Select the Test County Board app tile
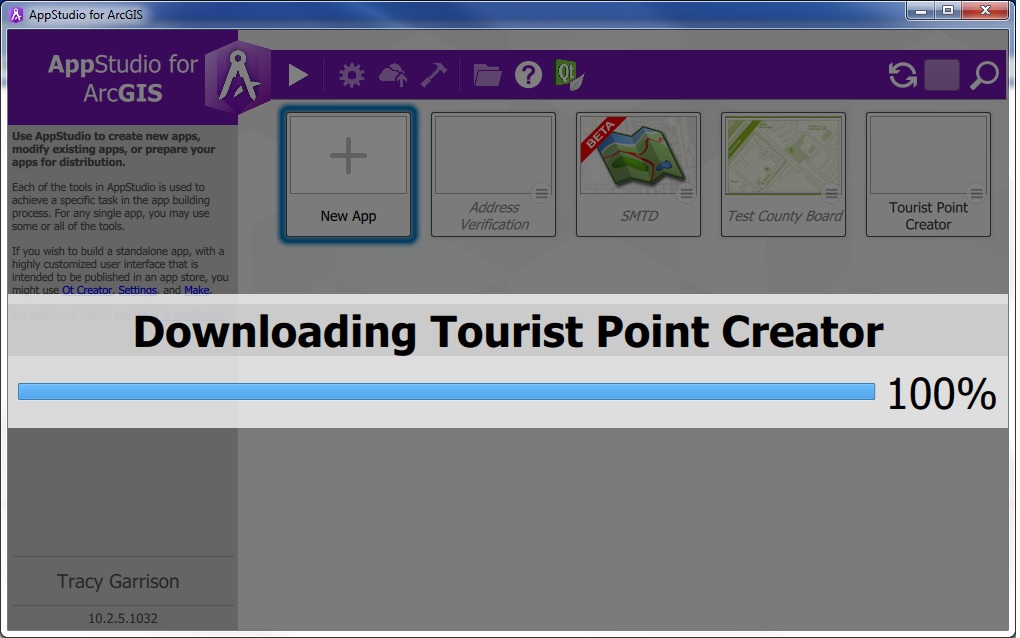The image size is (1020, 638). point(783,174)
